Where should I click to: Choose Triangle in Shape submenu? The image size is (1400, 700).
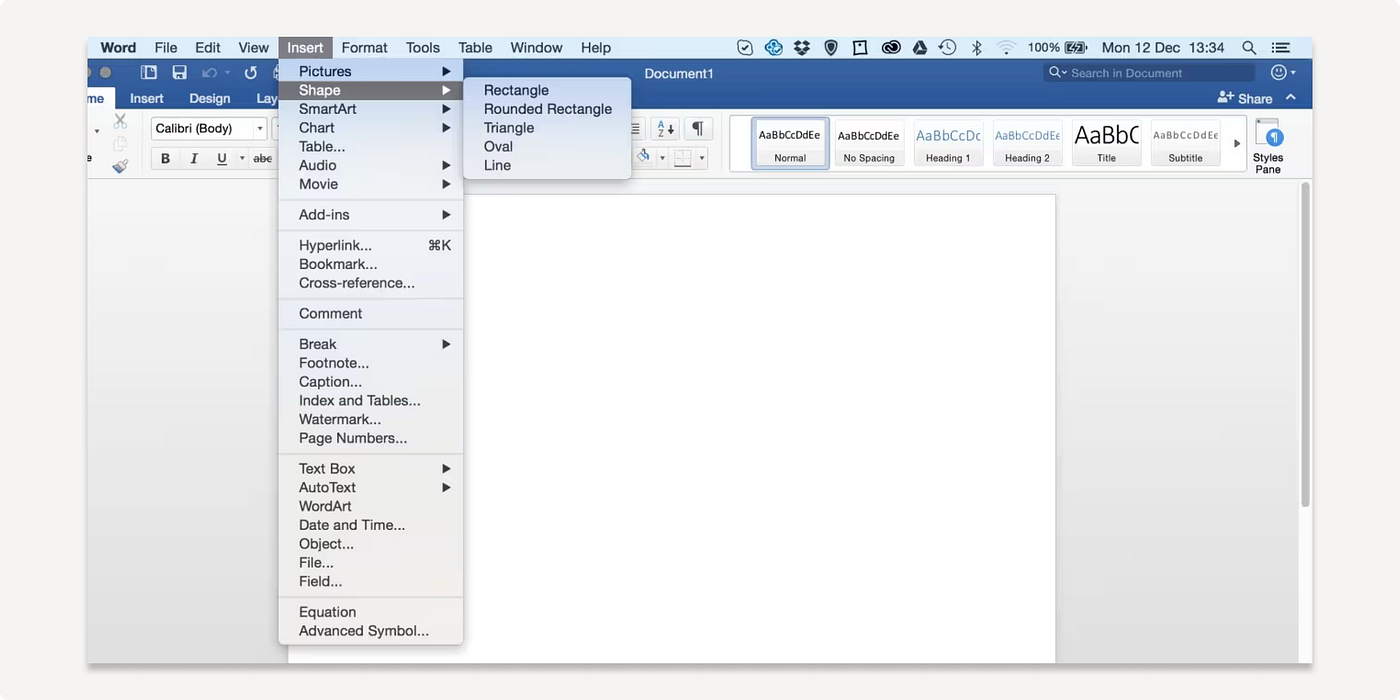(x=547, y=127)
